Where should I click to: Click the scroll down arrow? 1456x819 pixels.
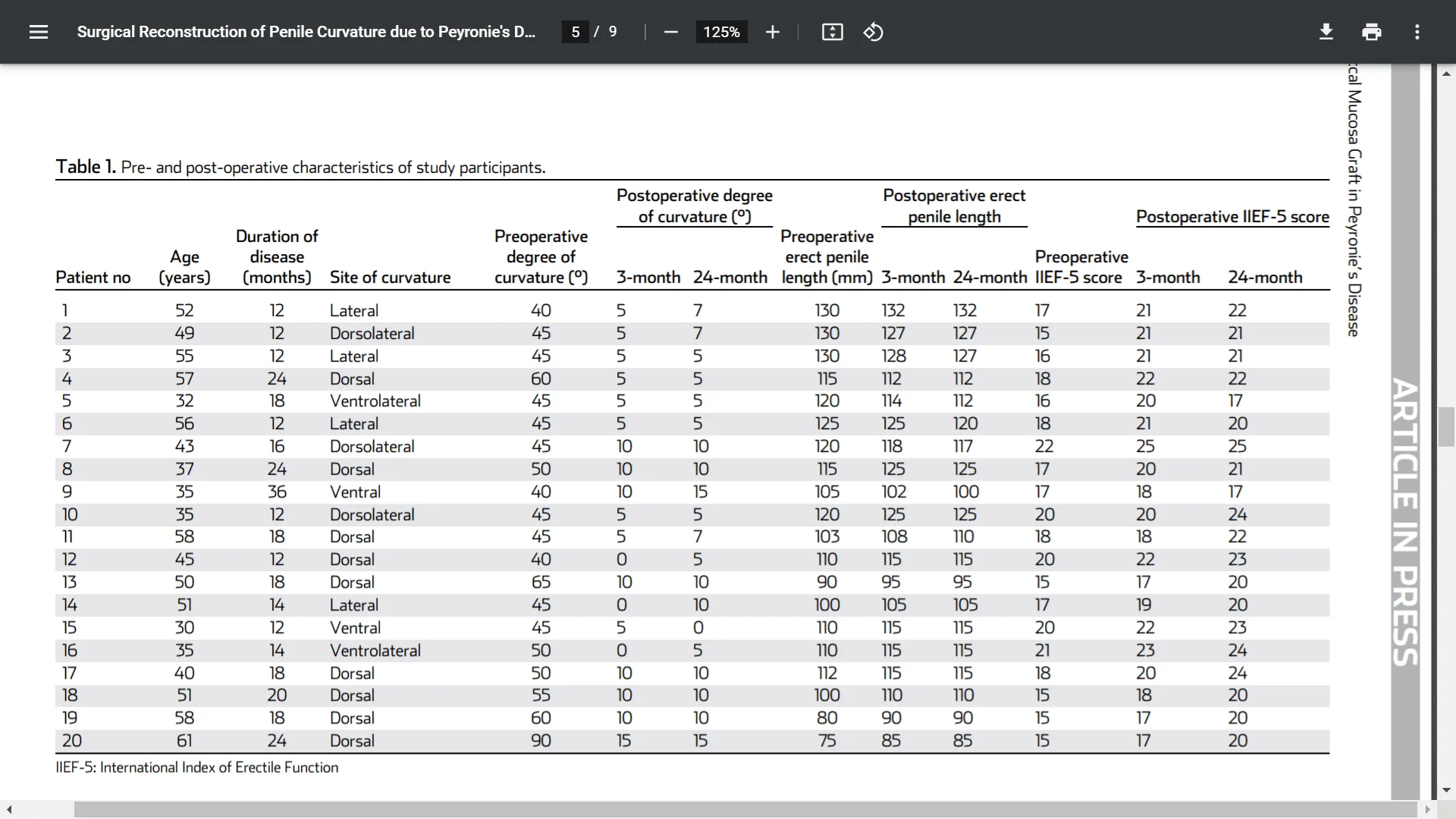click(1446, 790)
